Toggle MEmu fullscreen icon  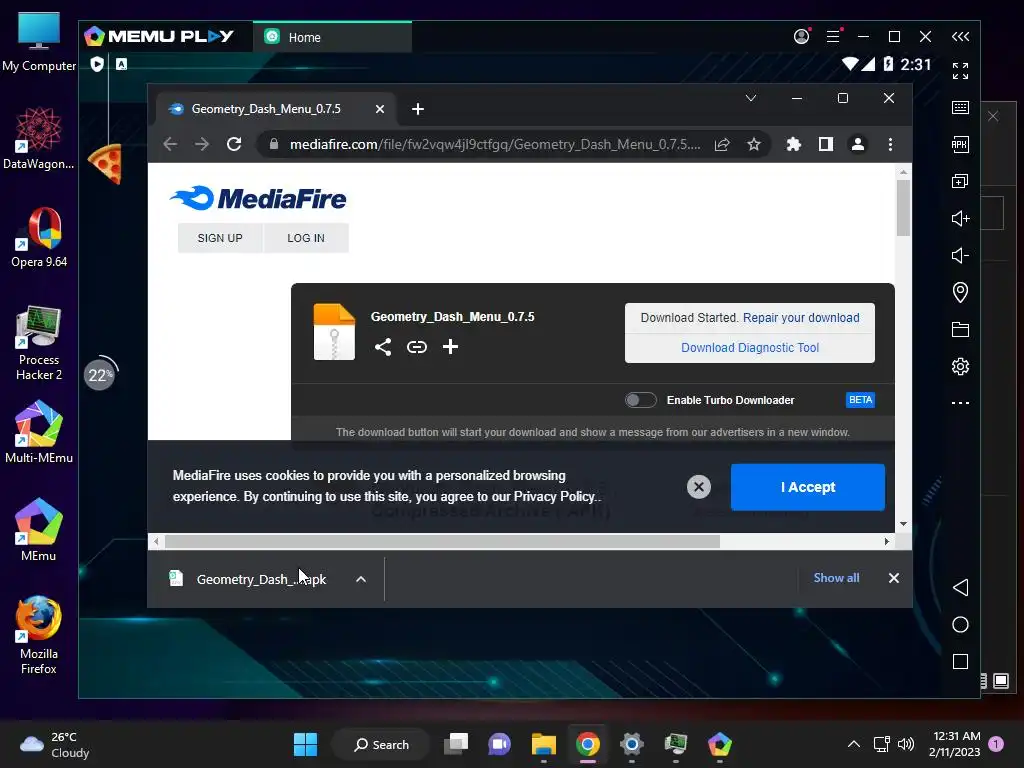pos(960,71)
